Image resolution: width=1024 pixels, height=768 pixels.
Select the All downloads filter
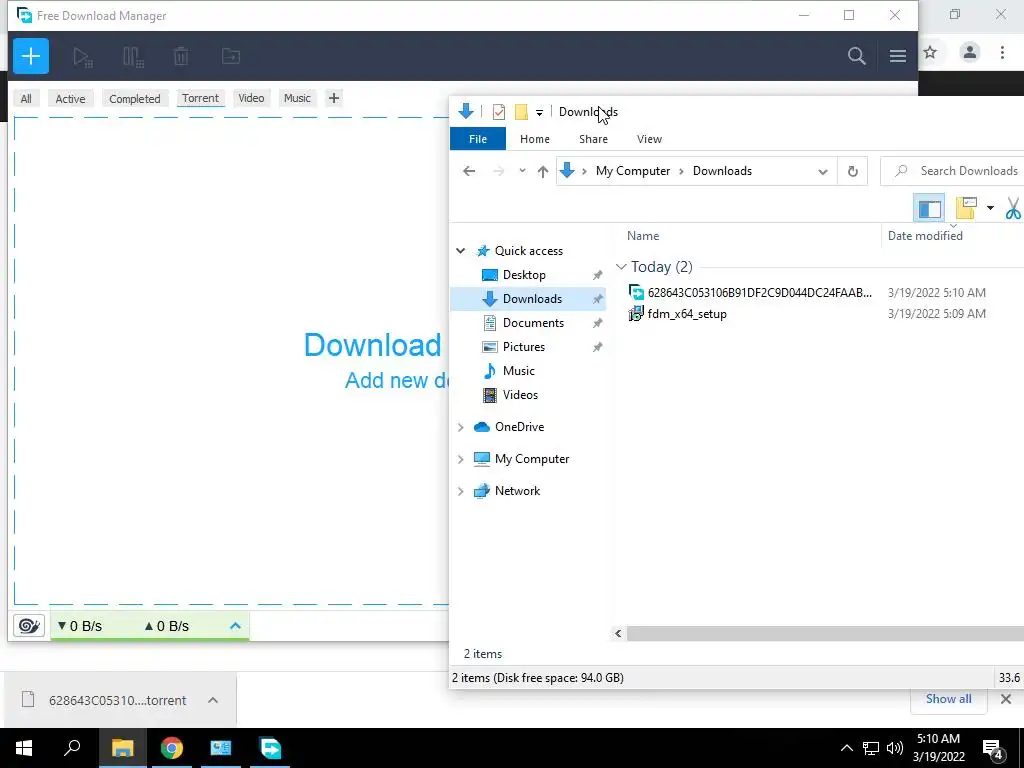(x=26, y=99)
